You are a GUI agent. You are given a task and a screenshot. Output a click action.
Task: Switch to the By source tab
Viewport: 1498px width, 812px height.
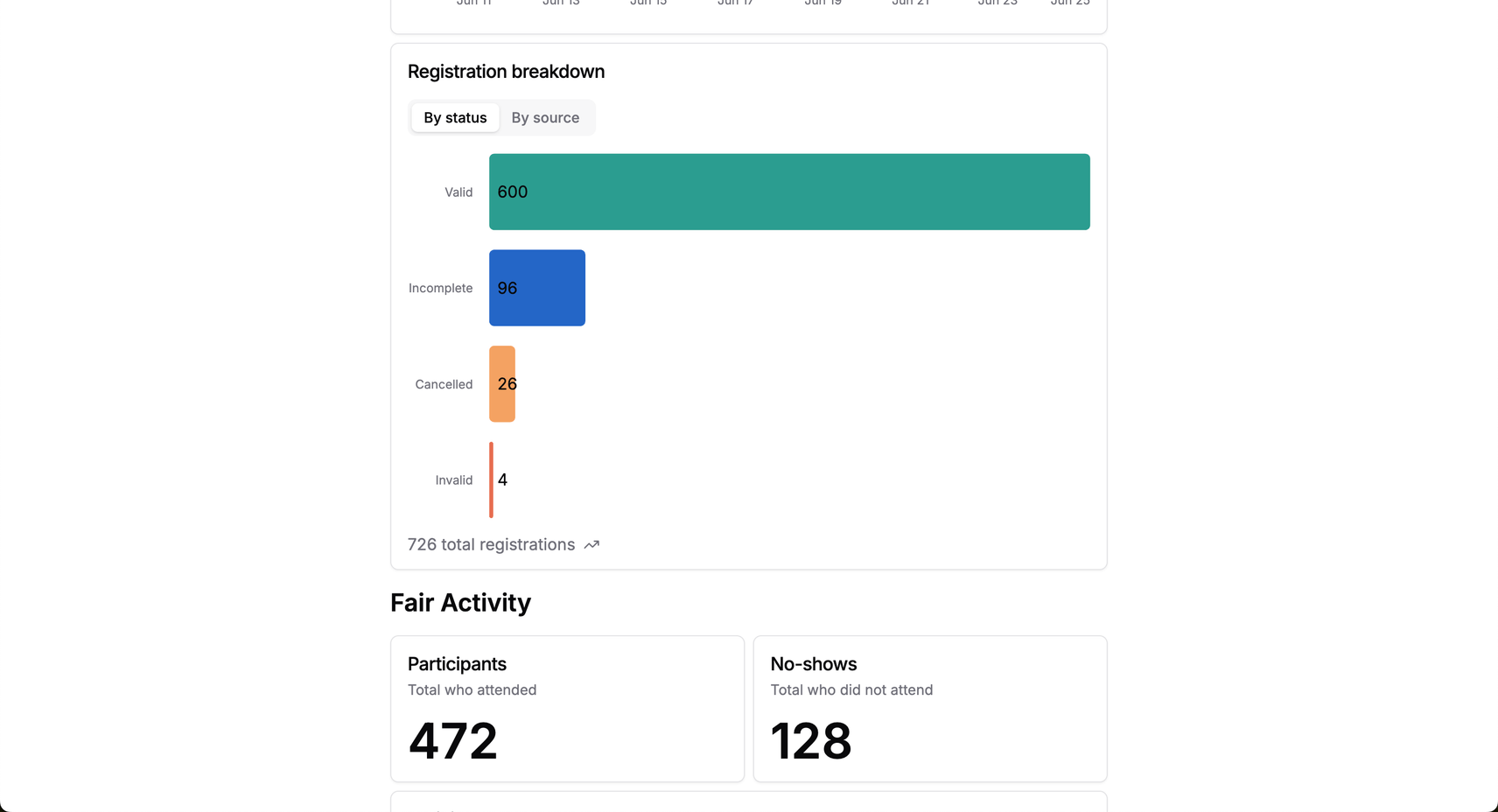[545, 118]
